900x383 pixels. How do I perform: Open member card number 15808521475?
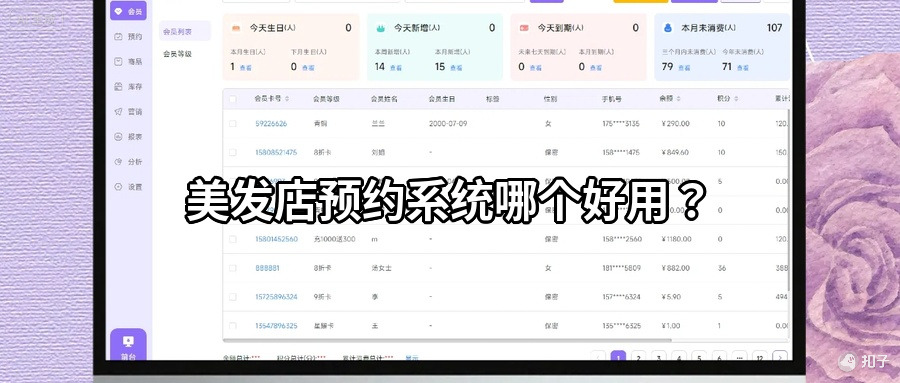[x=276, y=152]
